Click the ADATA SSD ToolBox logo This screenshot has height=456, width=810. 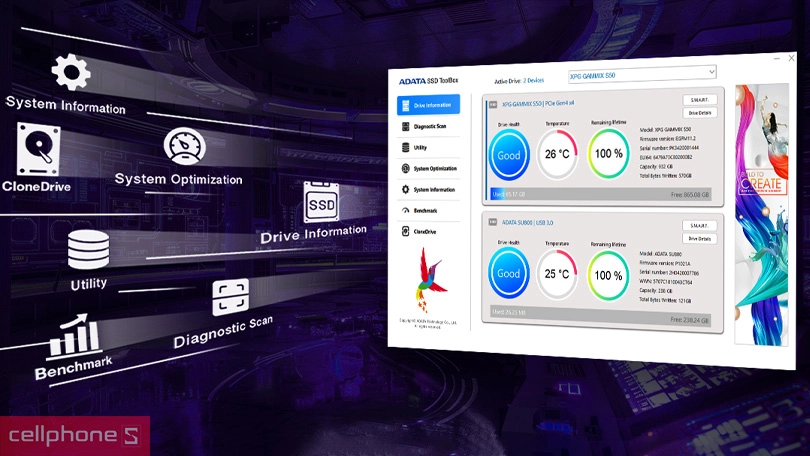point(428,81)
